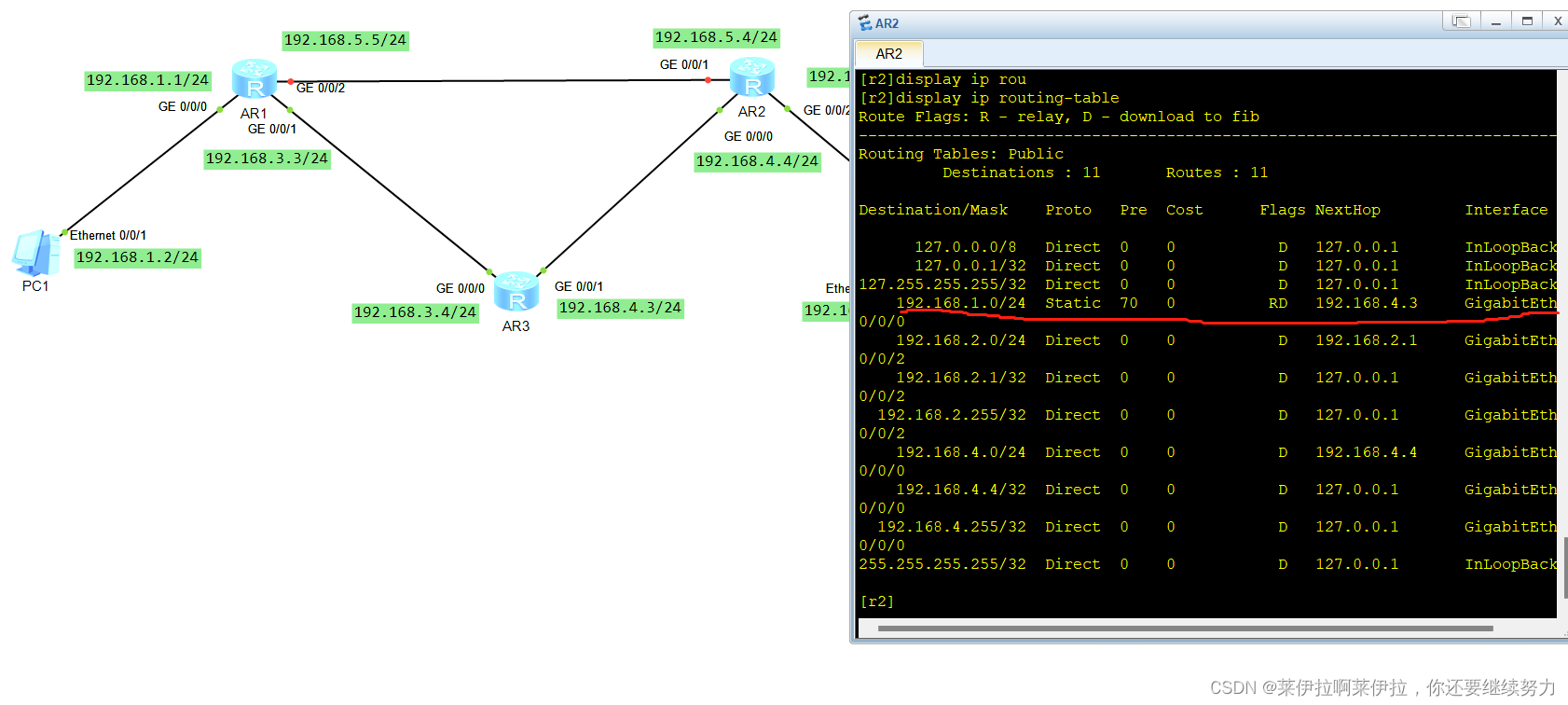Click the 192.168.2.0/24 route destination
This screenshot has width=1568, height=705.
click(x=960, y=340)
